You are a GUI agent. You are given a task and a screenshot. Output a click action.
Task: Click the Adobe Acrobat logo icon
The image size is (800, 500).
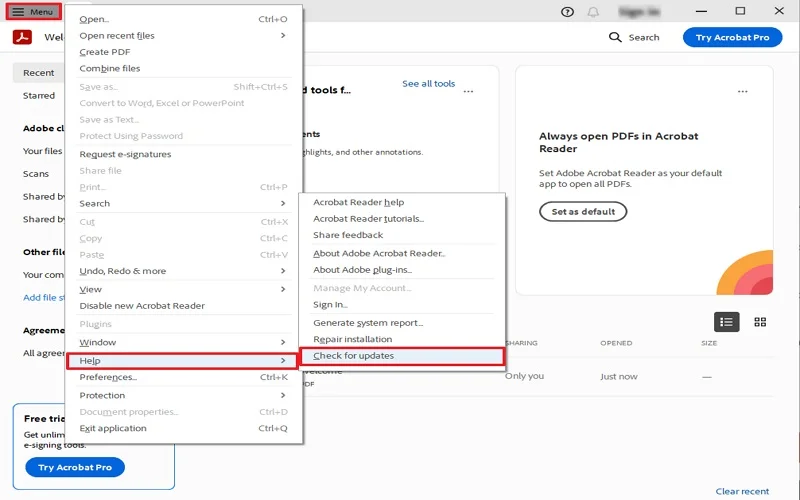click(x=22, y=37)
